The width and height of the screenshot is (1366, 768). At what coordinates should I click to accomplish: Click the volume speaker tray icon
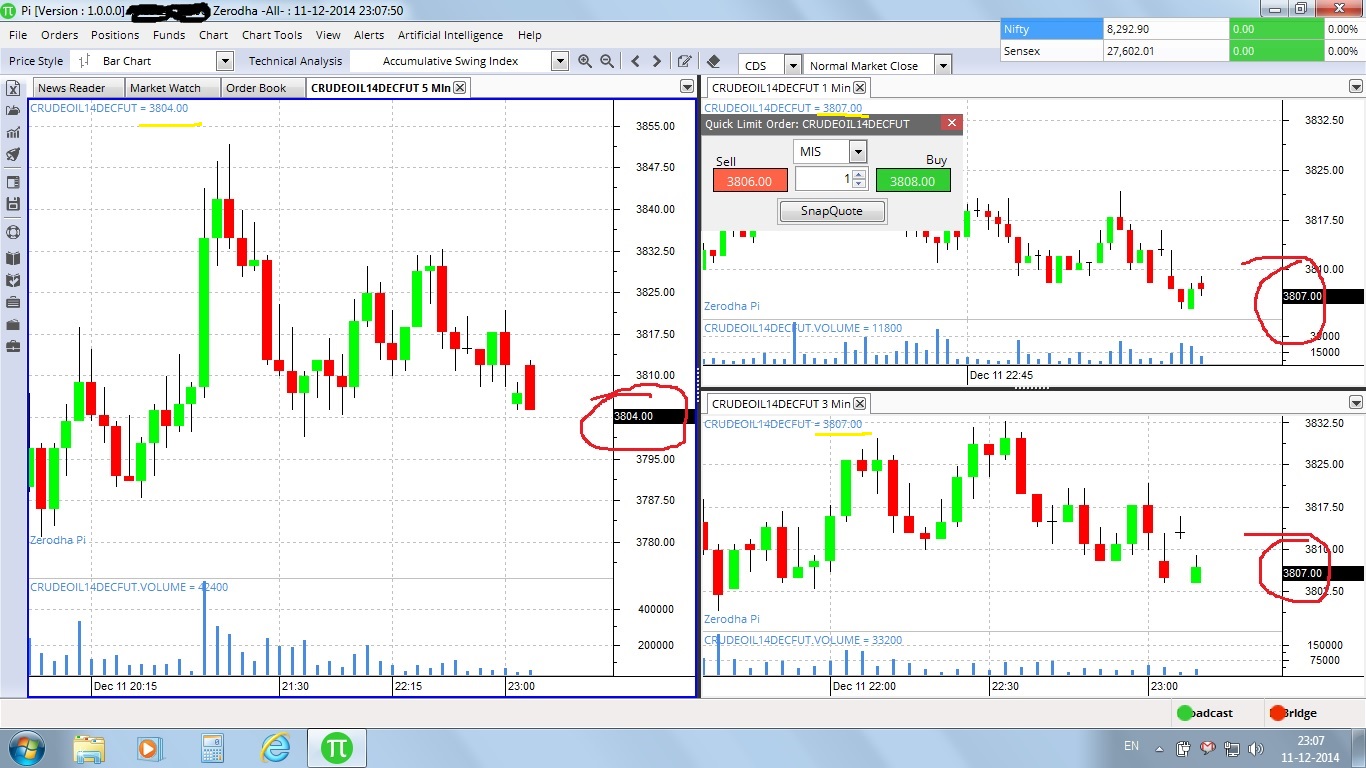1255,747
